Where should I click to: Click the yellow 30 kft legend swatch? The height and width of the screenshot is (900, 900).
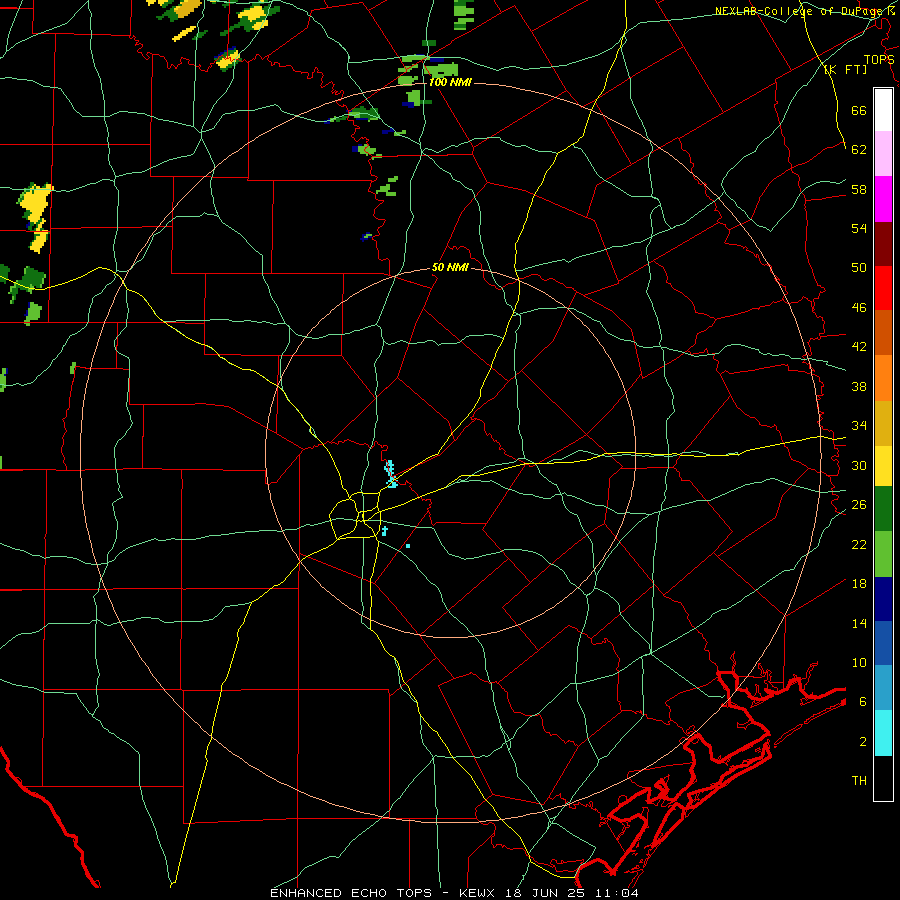click(x=883, y=465)
